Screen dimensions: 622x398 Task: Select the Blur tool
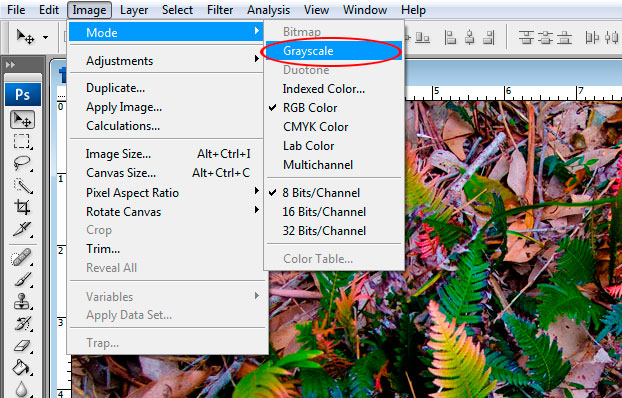(23, 389)
